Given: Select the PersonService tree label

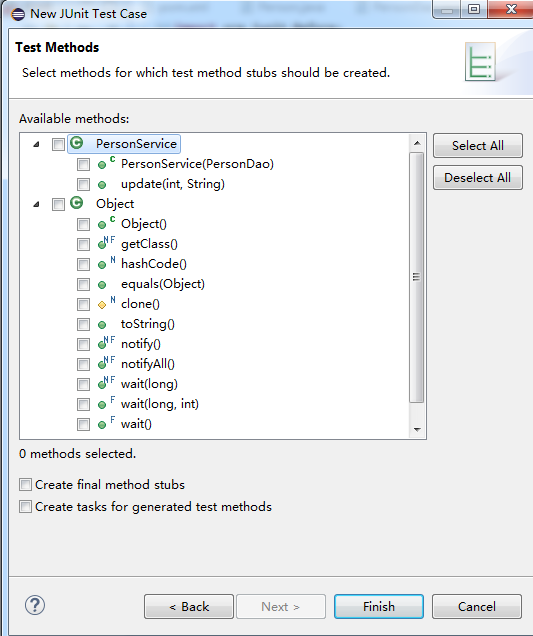Looking at the screenshot, I should tap(136, 144).
